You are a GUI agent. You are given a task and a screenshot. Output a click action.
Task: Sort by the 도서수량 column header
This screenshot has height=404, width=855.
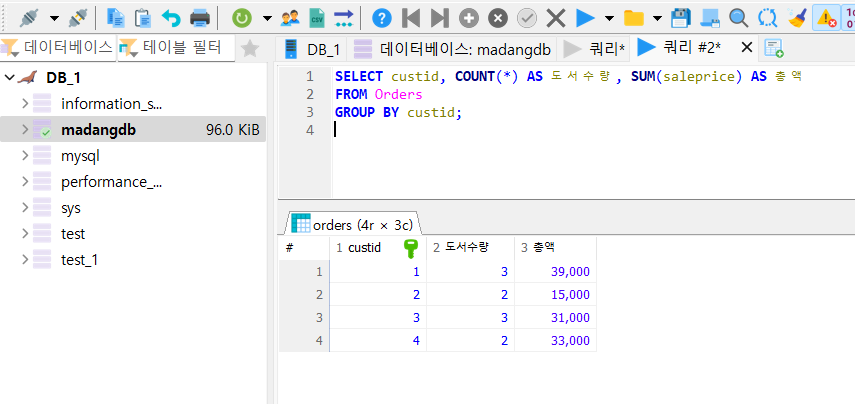(470, 248)
